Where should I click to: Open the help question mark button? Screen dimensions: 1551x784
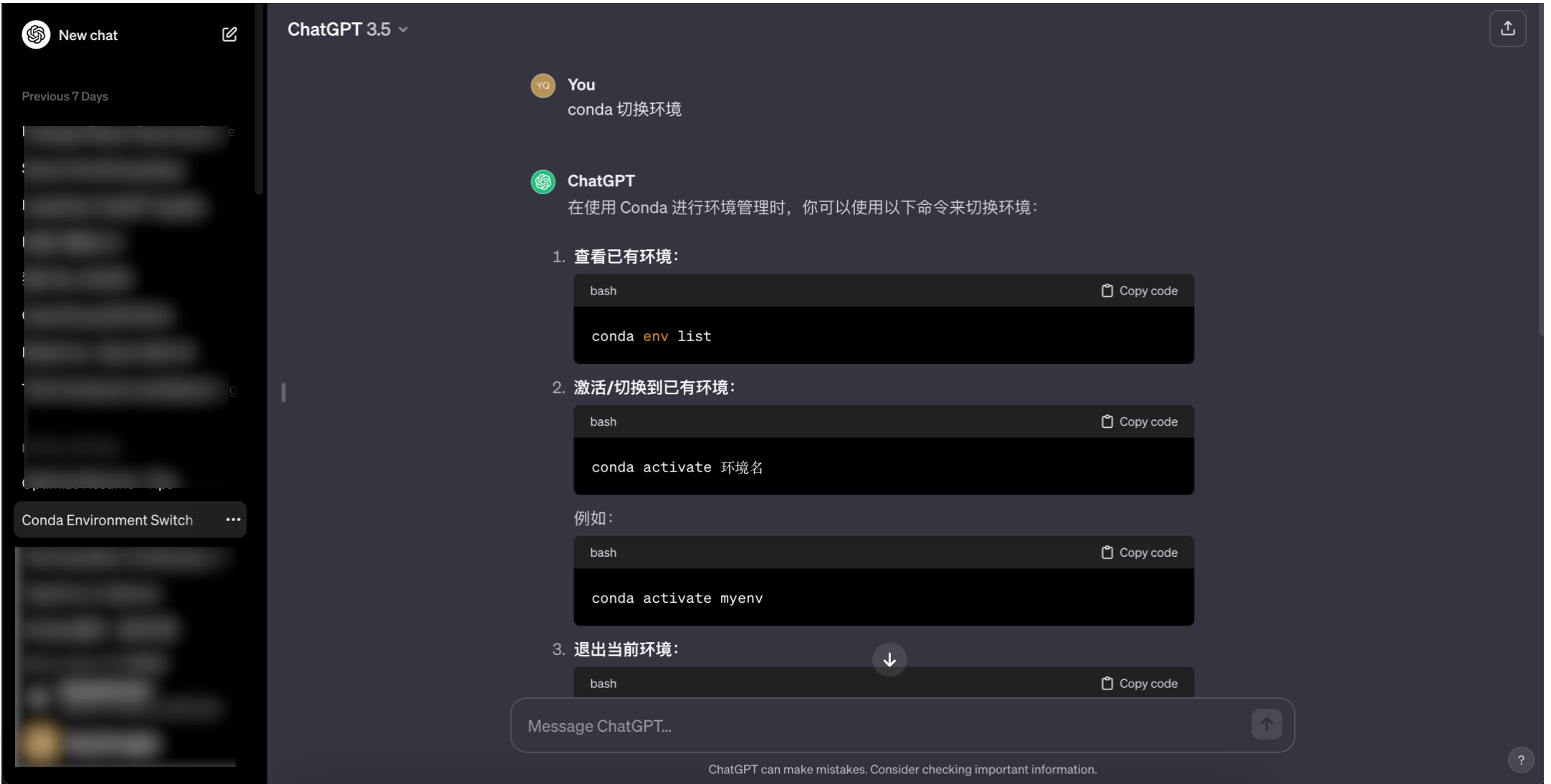[x=1521, y=760]
